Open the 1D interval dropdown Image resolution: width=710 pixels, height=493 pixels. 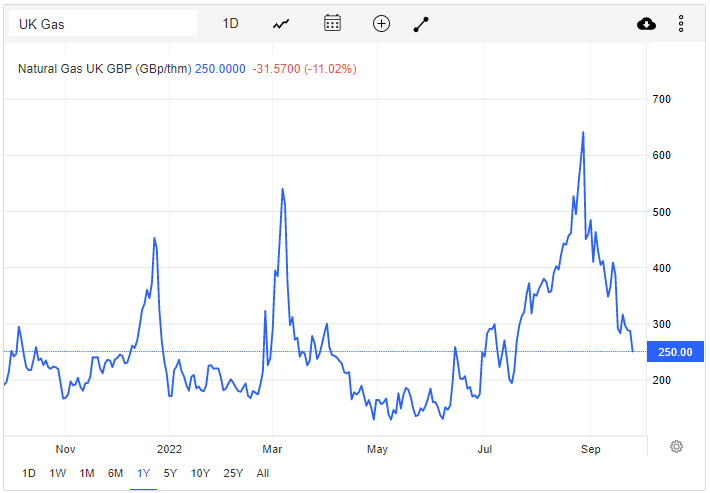230,24
